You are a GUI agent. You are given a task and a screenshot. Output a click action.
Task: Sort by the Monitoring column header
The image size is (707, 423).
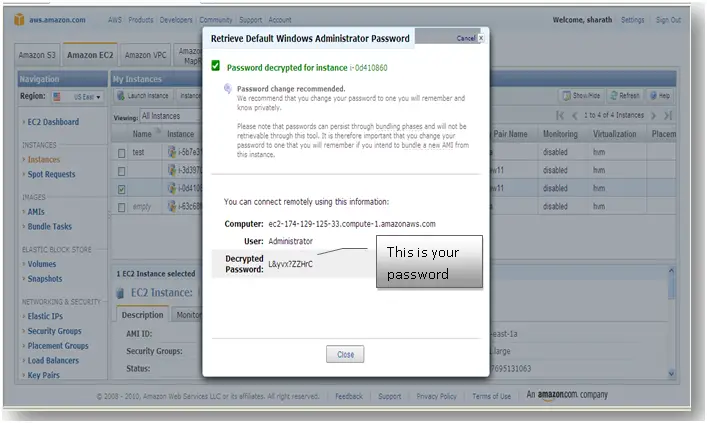click(x=560, y=134)
